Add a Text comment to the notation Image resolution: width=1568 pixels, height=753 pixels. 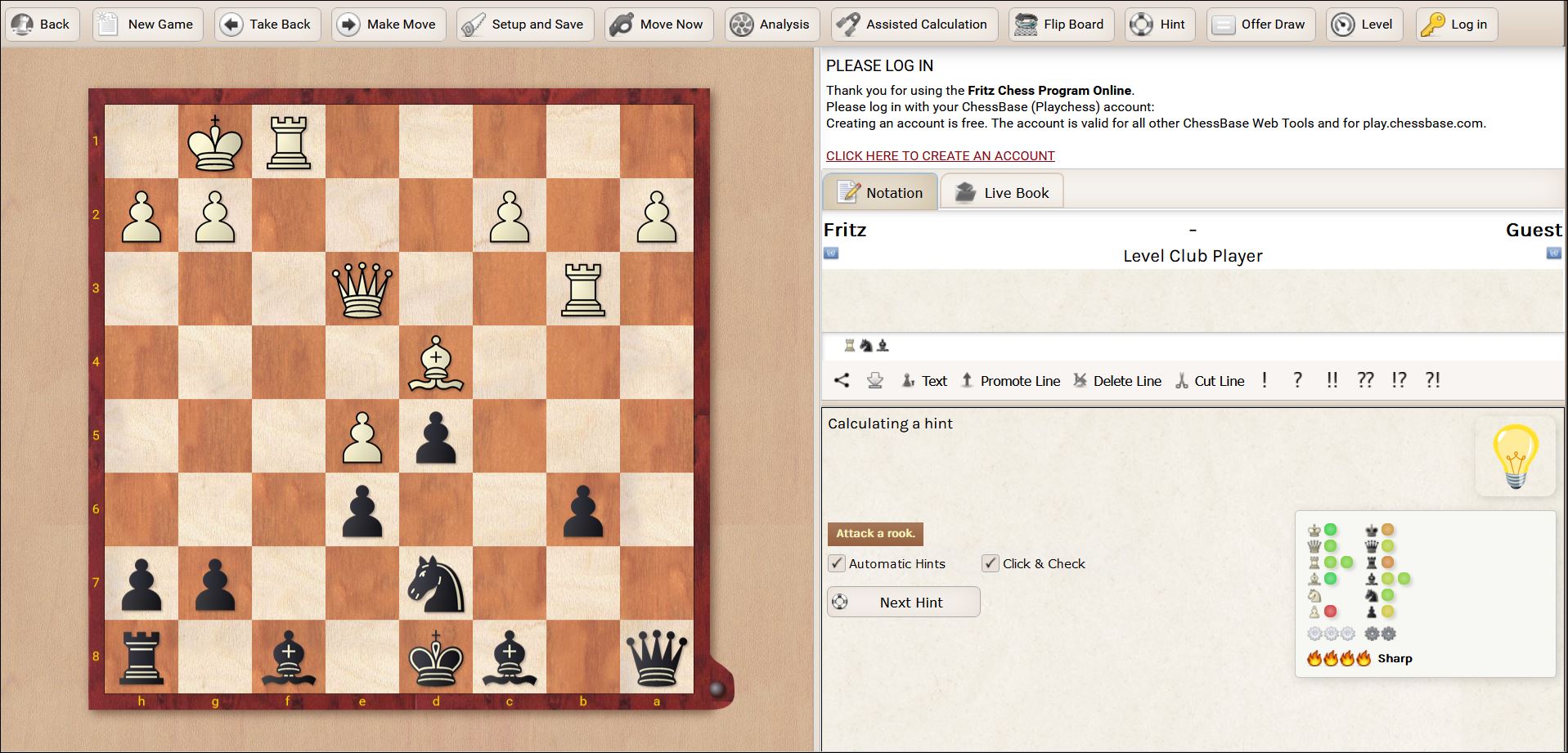tap(925, 380)
